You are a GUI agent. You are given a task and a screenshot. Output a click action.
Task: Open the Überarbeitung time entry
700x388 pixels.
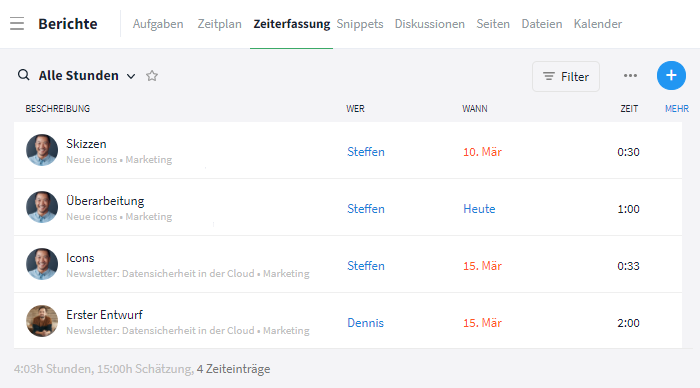click(105, 201)
